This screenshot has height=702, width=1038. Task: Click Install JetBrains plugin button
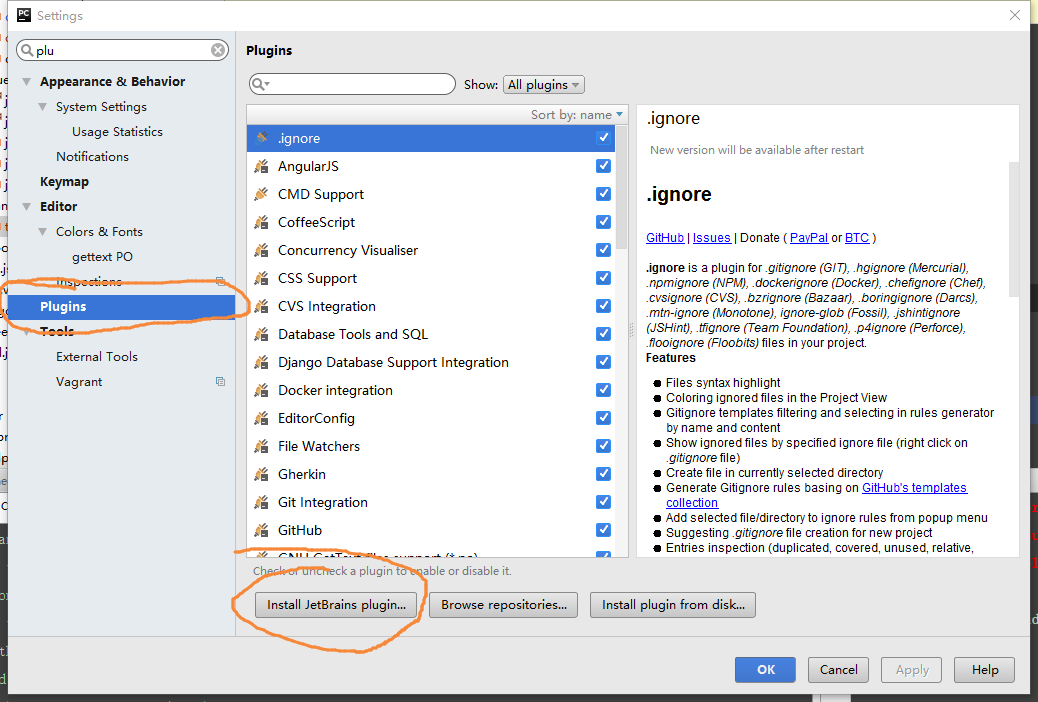336,605
